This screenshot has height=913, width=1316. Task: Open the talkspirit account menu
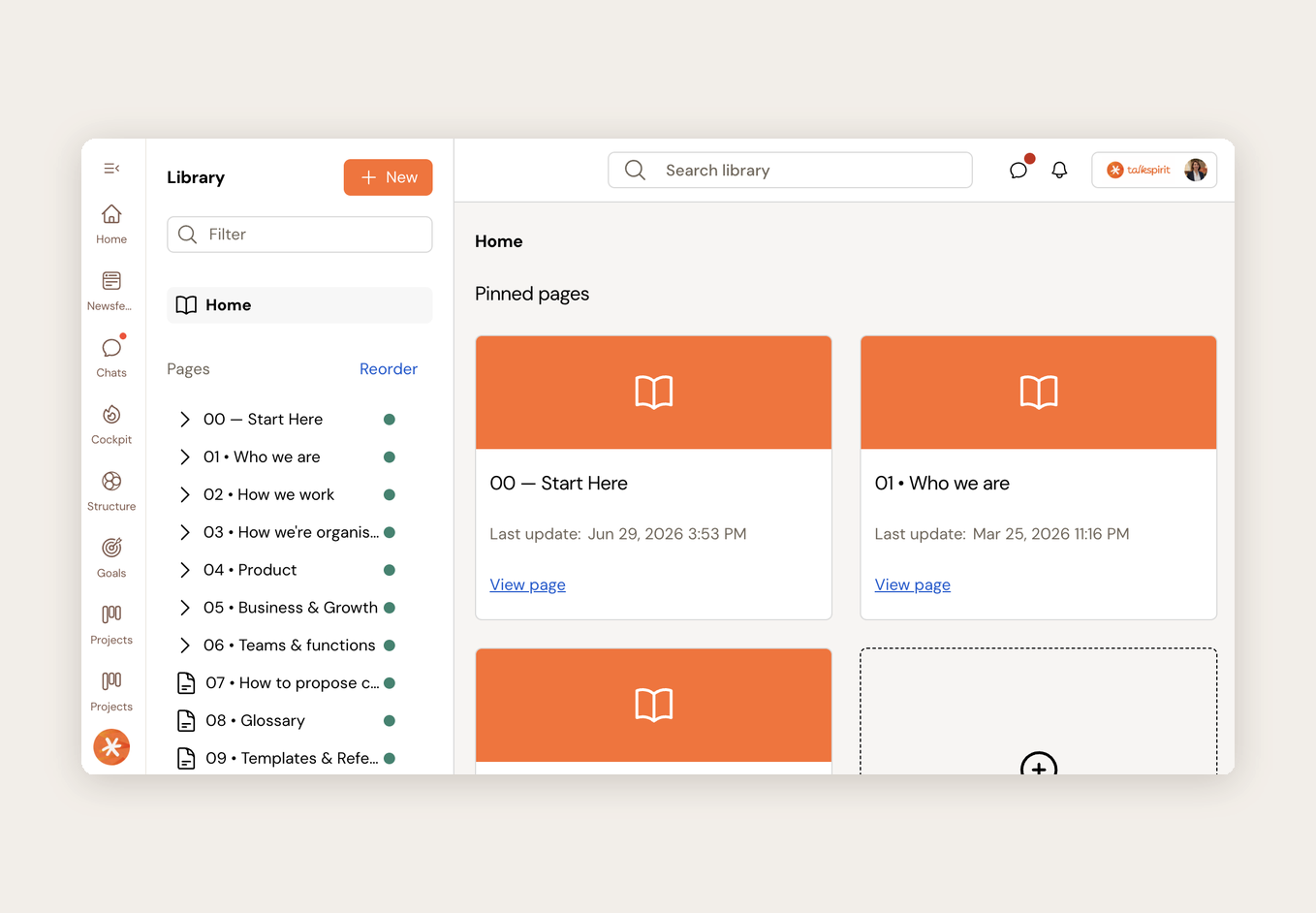[x=1154, y=170]
